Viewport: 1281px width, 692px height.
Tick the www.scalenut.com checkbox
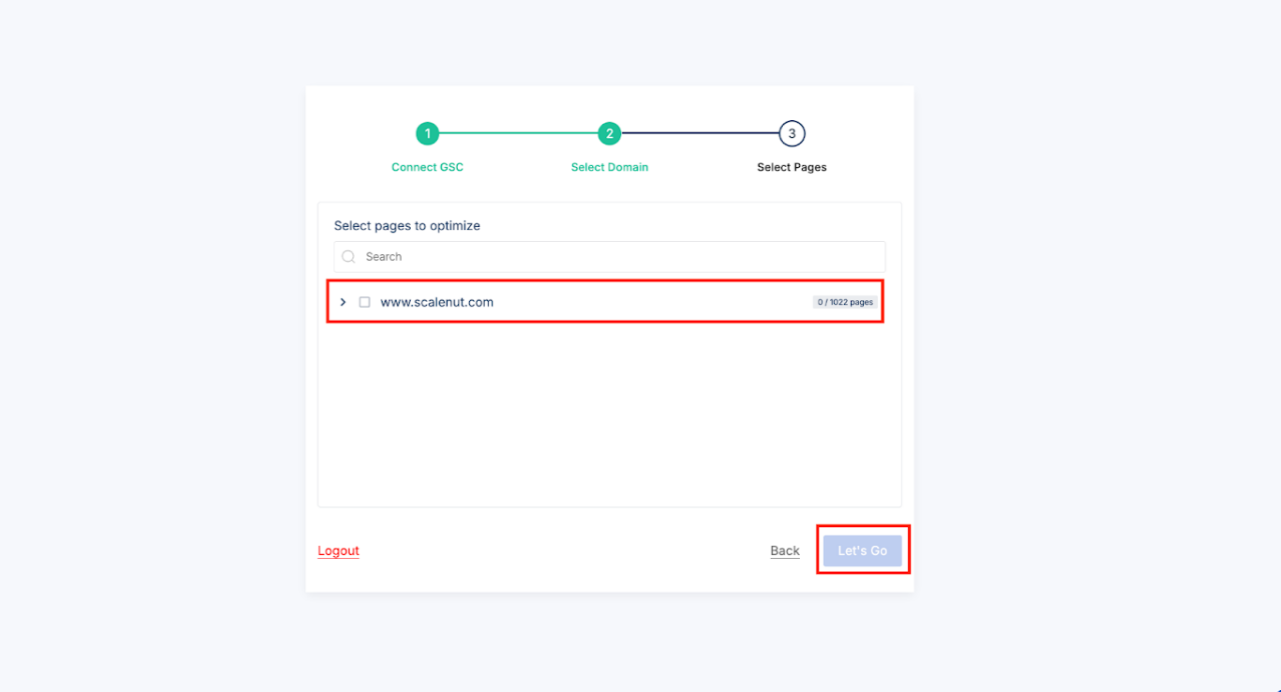point(365,302)
